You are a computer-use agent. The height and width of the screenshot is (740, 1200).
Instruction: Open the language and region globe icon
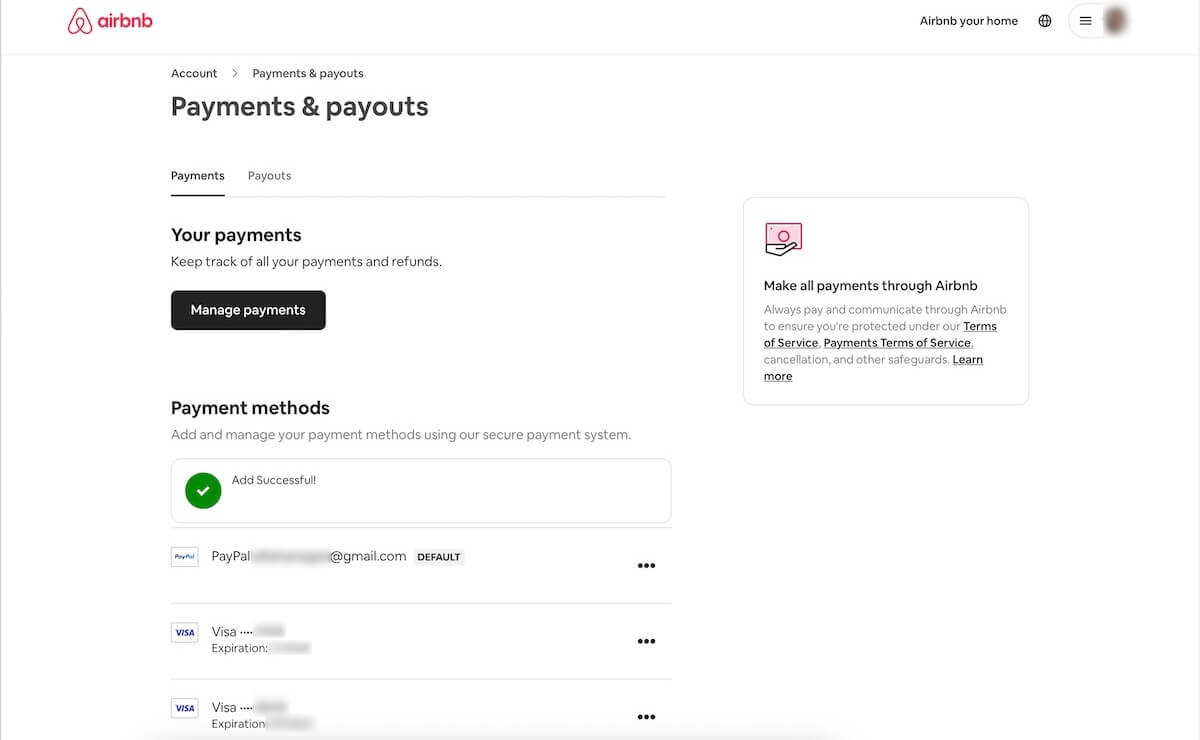click(x=1044, y=20)
